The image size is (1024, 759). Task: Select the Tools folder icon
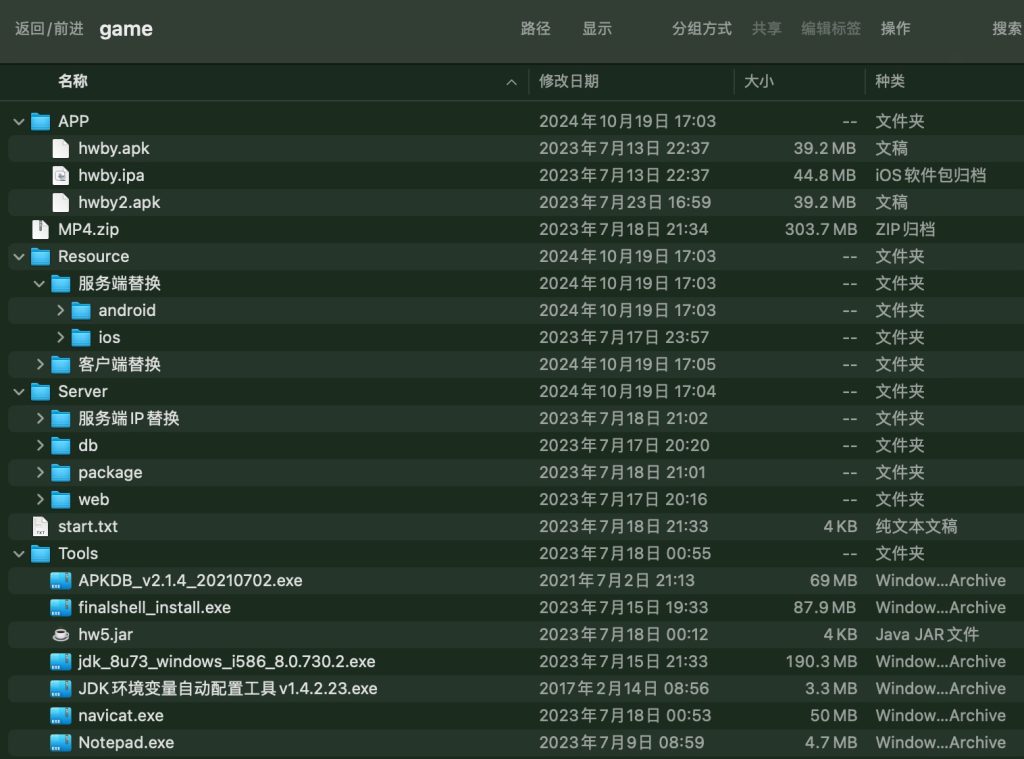click(x=40, y=553)
